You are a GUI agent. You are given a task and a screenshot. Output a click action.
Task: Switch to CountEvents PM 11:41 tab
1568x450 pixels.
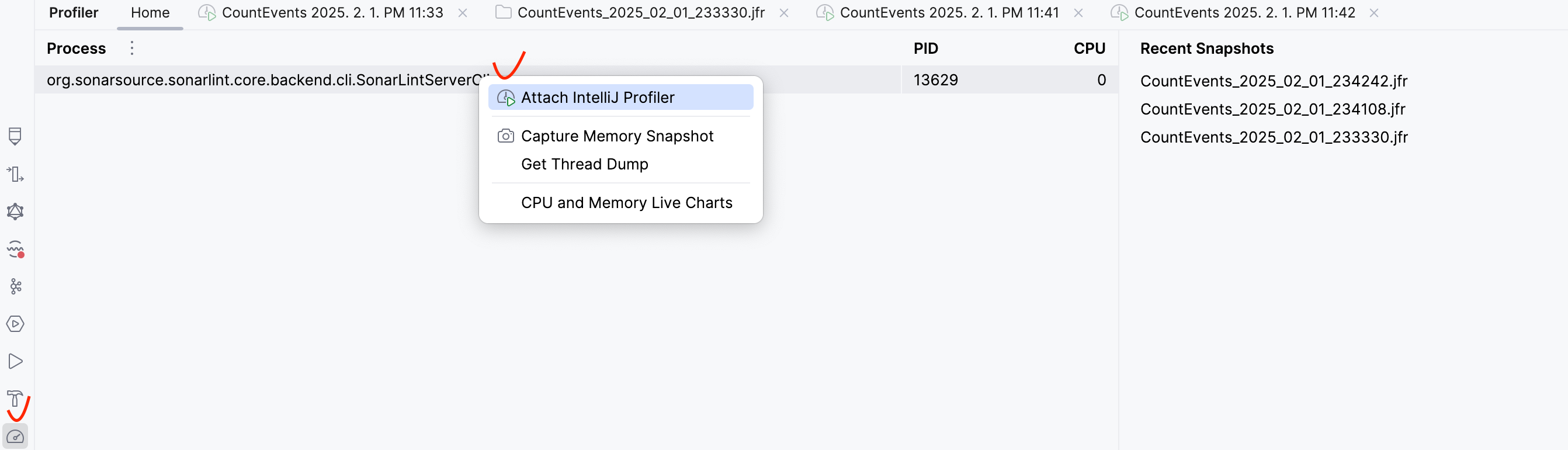pyautogui.click(x=948, y=13)
